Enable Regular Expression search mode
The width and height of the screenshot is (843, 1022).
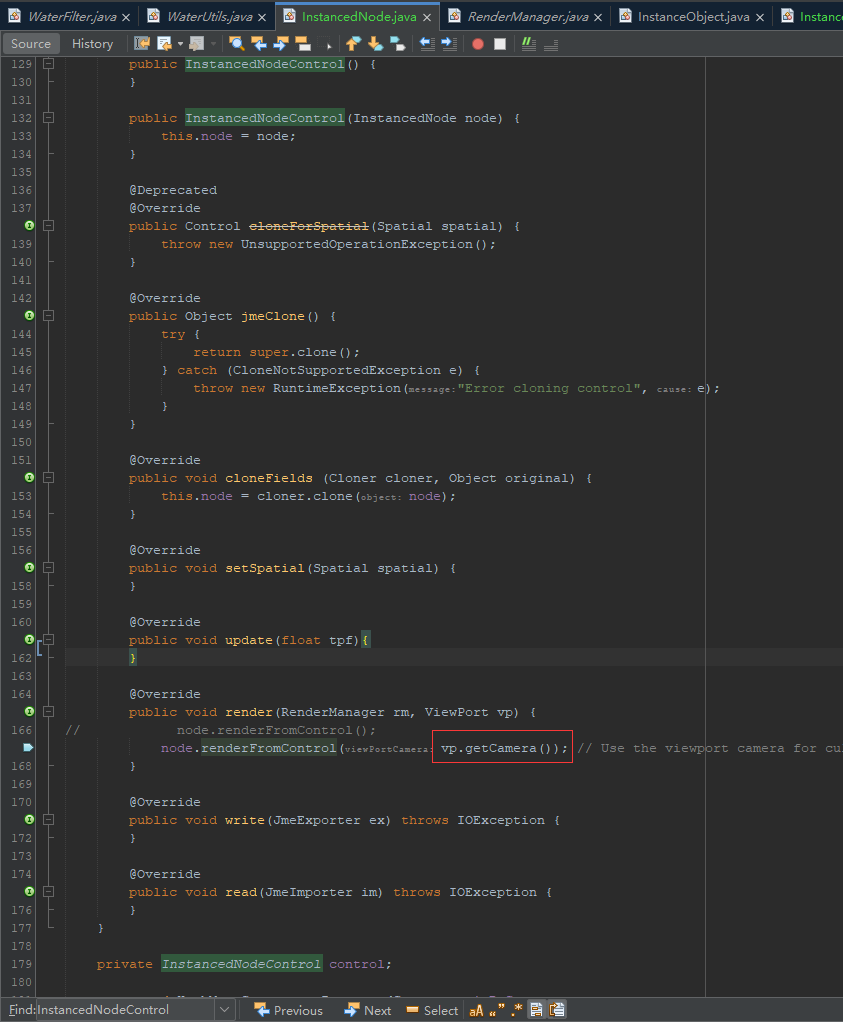point(516,1009)
